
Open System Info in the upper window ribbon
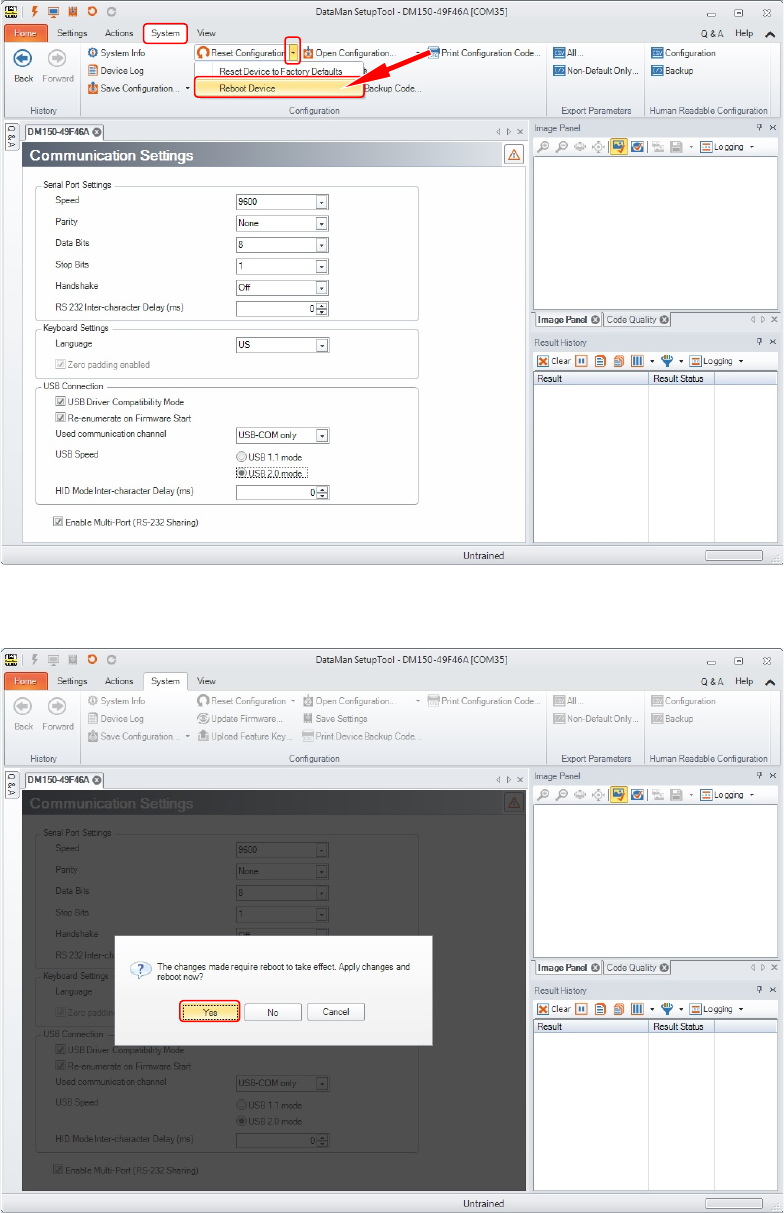116,53
